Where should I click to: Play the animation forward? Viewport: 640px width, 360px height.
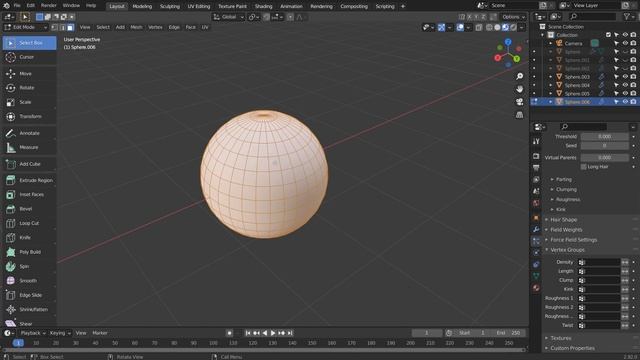[x=273, y=333]
